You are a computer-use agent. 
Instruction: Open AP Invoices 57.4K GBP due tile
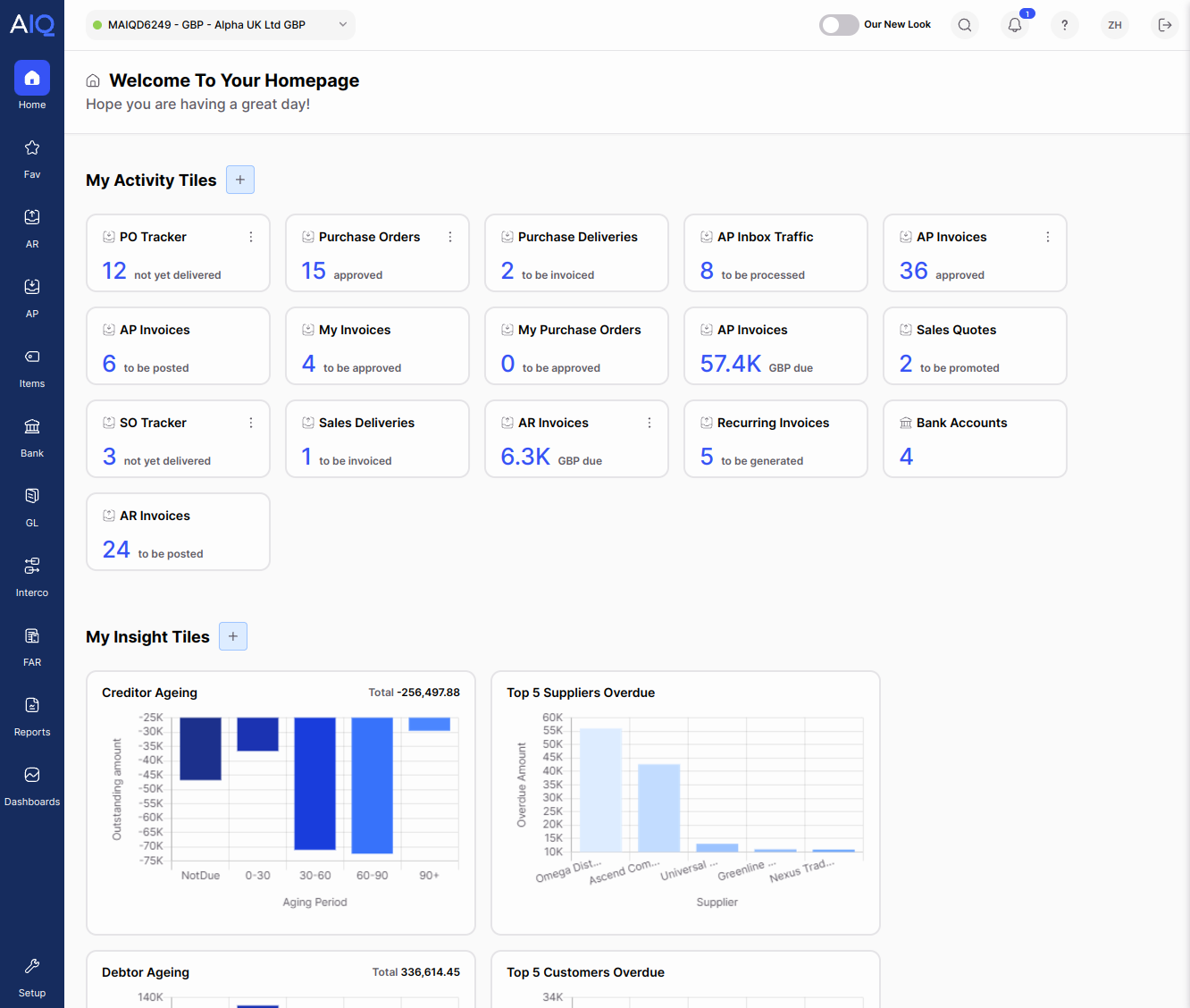(x=775, y=346)
